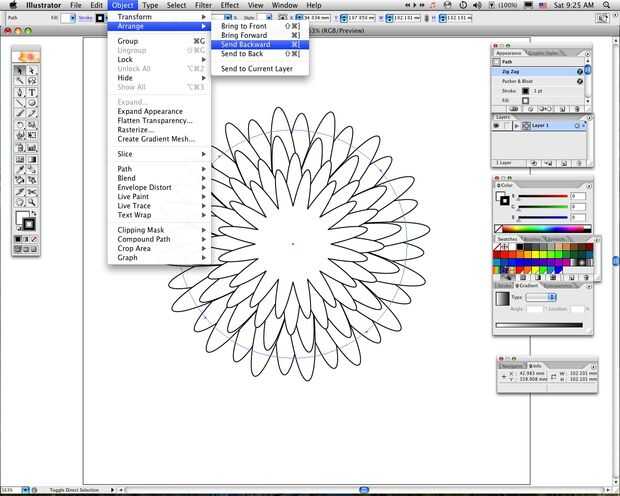The height and width of the screenshot is (496, 620).
Task: Select the Warp tool
Action: (19, 135)
